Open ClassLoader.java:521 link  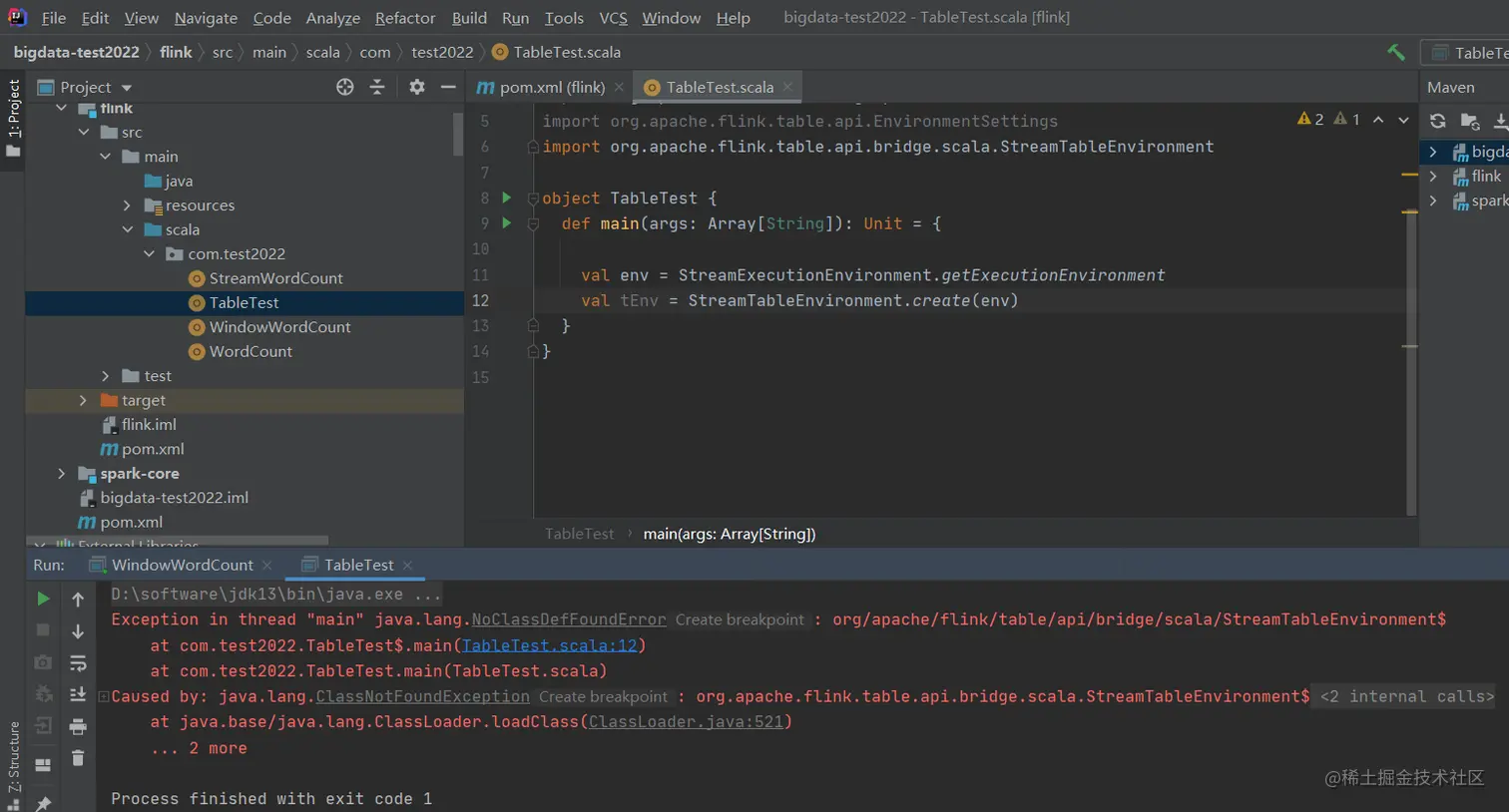click(x=686, y=721)
